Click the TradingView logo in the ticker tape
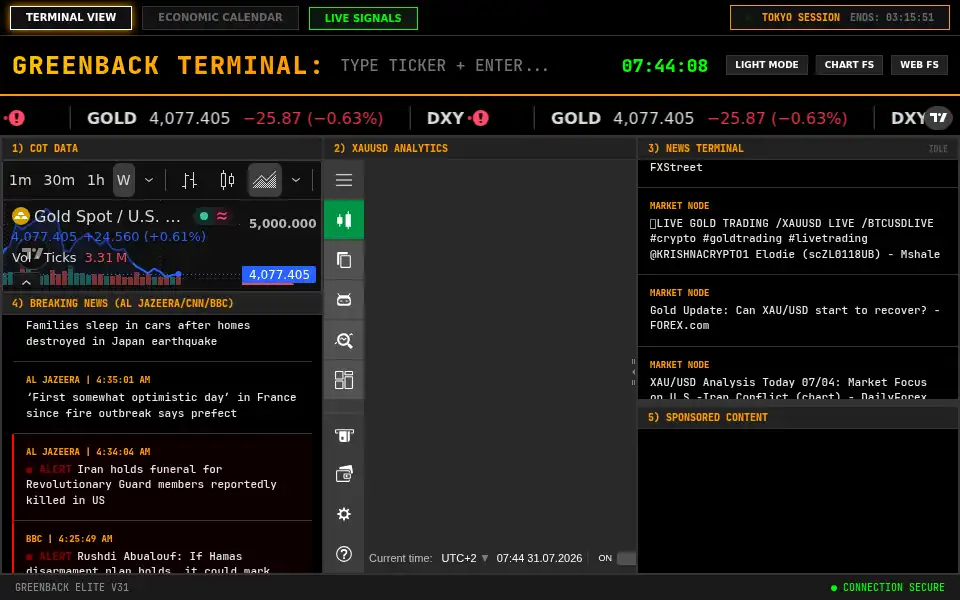 point(938,118)
